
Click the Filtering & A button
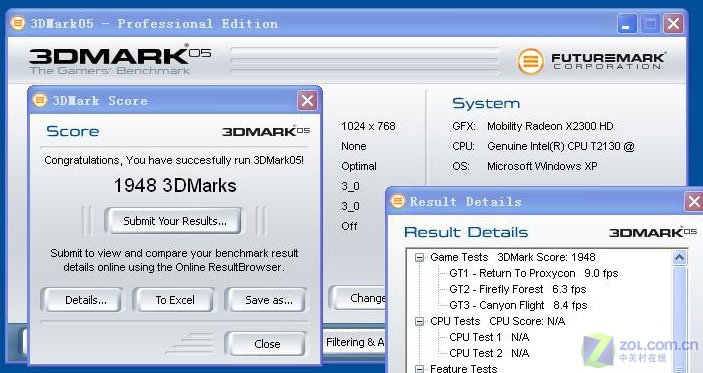tap(354, 343)
